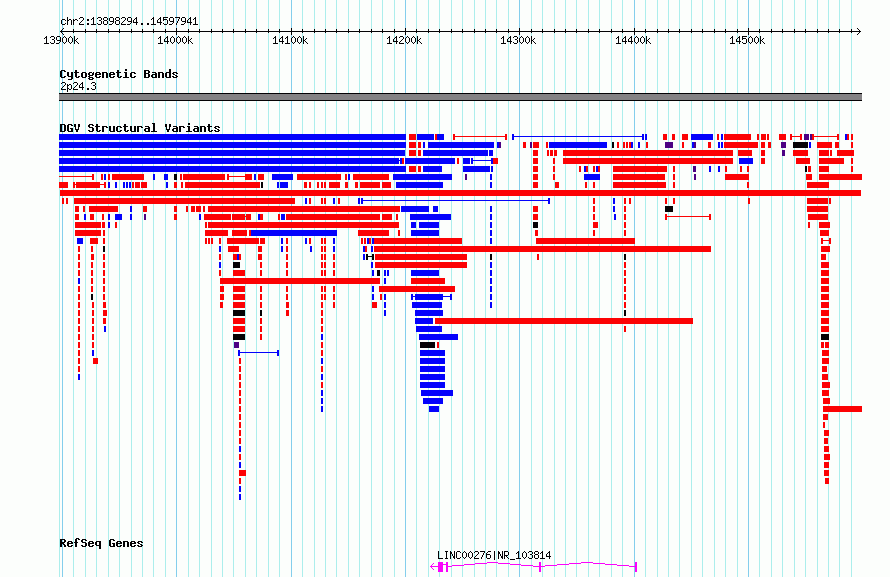Click the lone red bar at the far right edge below the red column
890x577 pixels.
coord(842,409)
